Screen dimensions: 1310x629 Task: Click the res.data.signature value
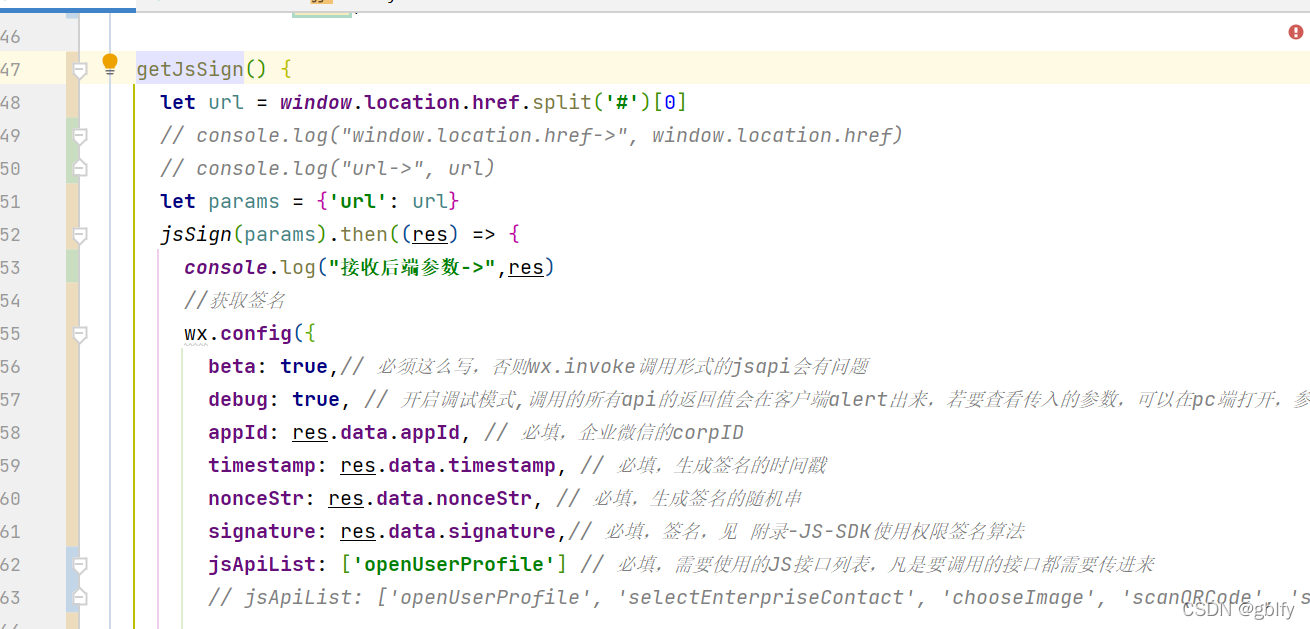[x=448, y=532]
